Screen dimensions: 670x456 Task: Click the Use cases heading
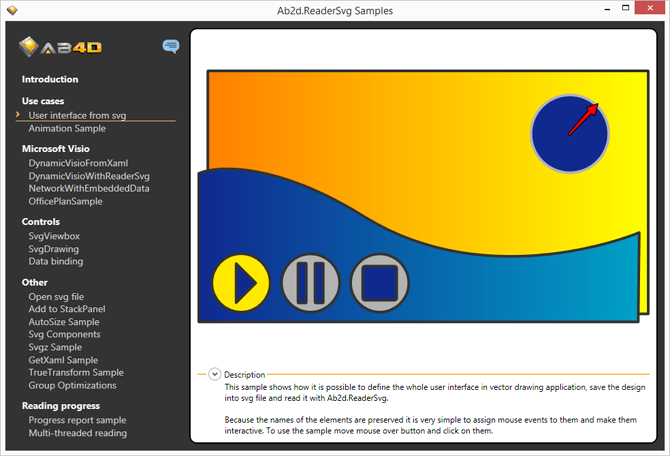[43, 101]
